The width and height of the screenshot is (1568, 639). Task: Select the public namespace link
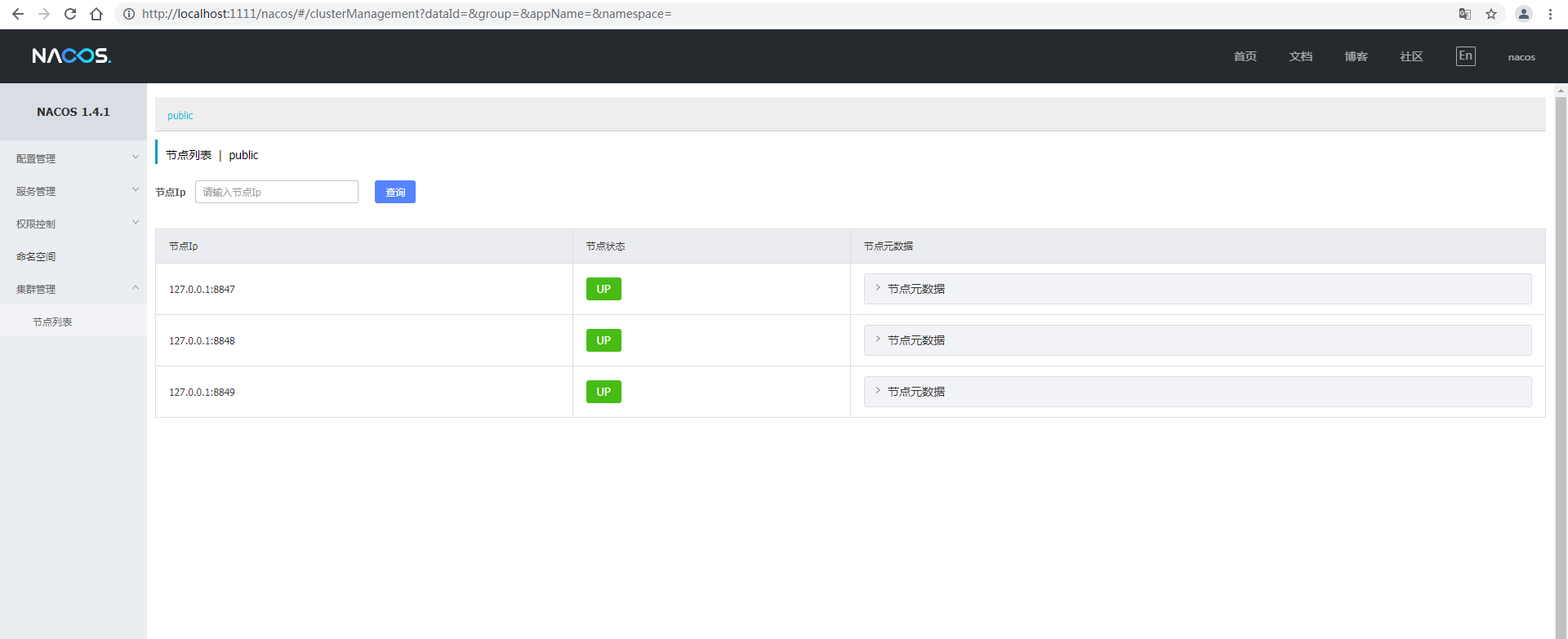tap(180, 115)
